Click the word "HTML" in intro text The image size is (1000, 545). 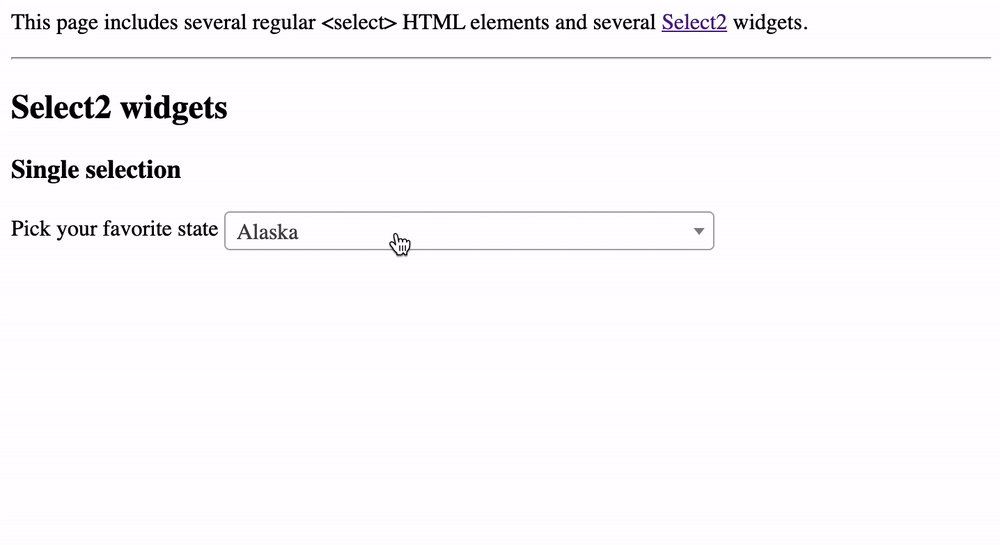(433, 22)
